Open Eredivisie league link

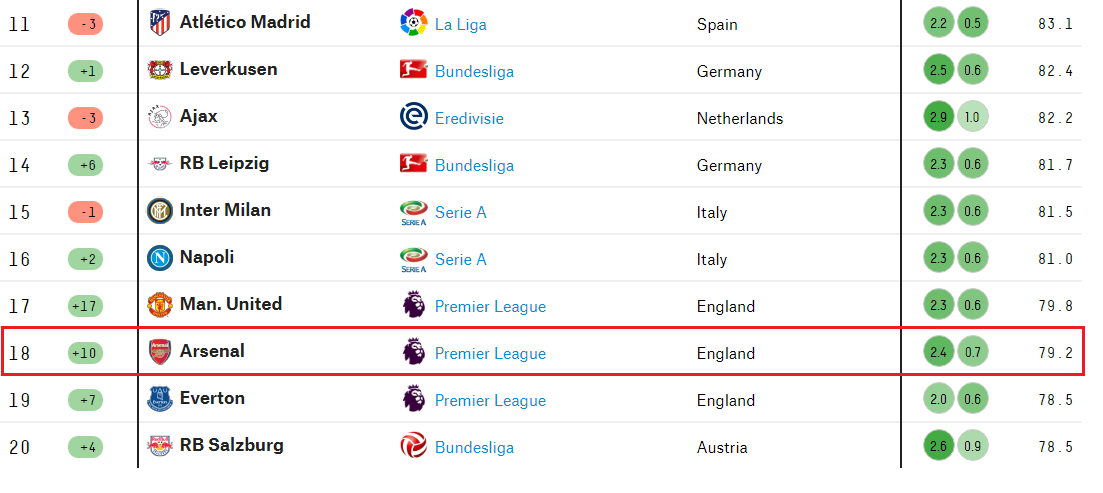coord(469,119)
